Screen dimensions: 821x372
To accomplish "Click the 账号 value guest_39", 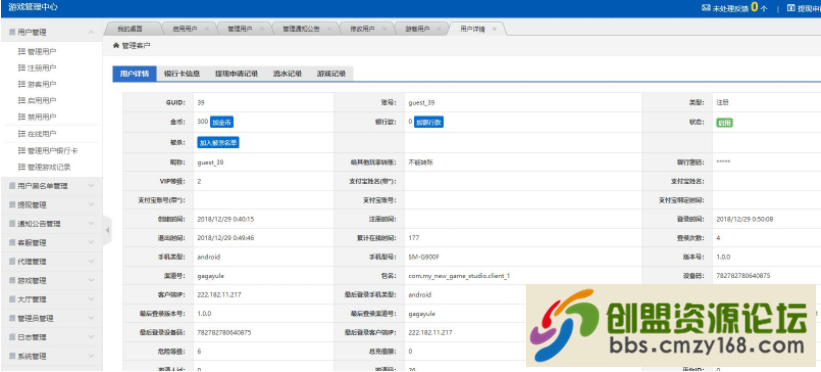I will tap(421, 103).
